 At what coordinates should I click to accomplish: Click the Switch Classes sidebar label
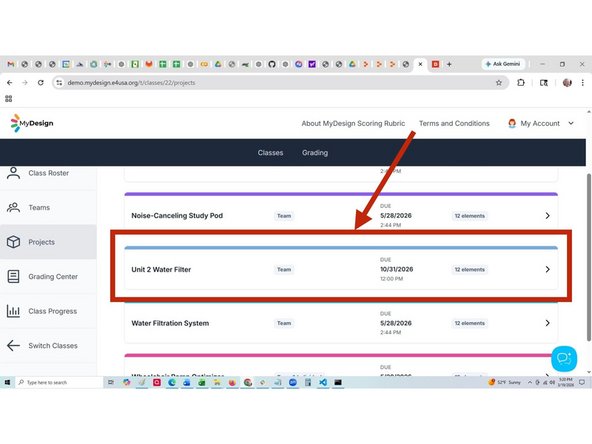pos(53,345)
